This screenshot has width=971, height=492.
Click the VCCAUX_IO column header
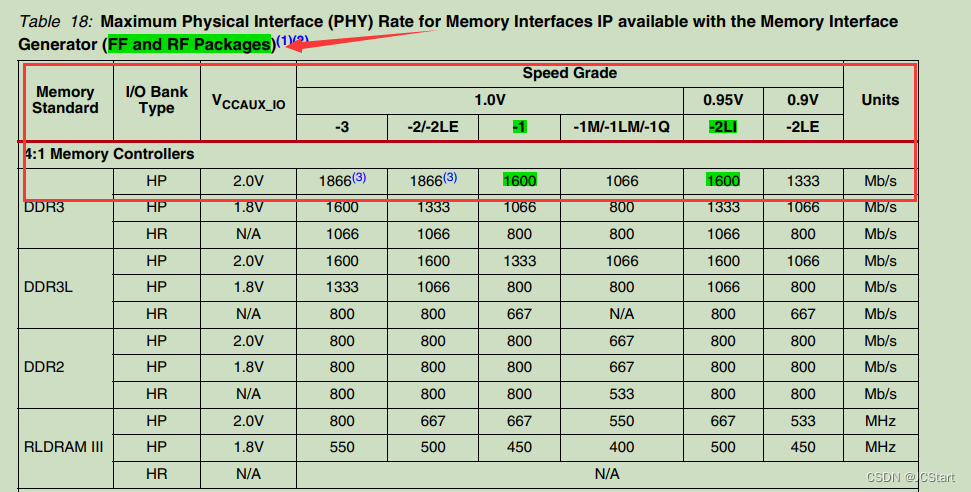click(249, 102)
